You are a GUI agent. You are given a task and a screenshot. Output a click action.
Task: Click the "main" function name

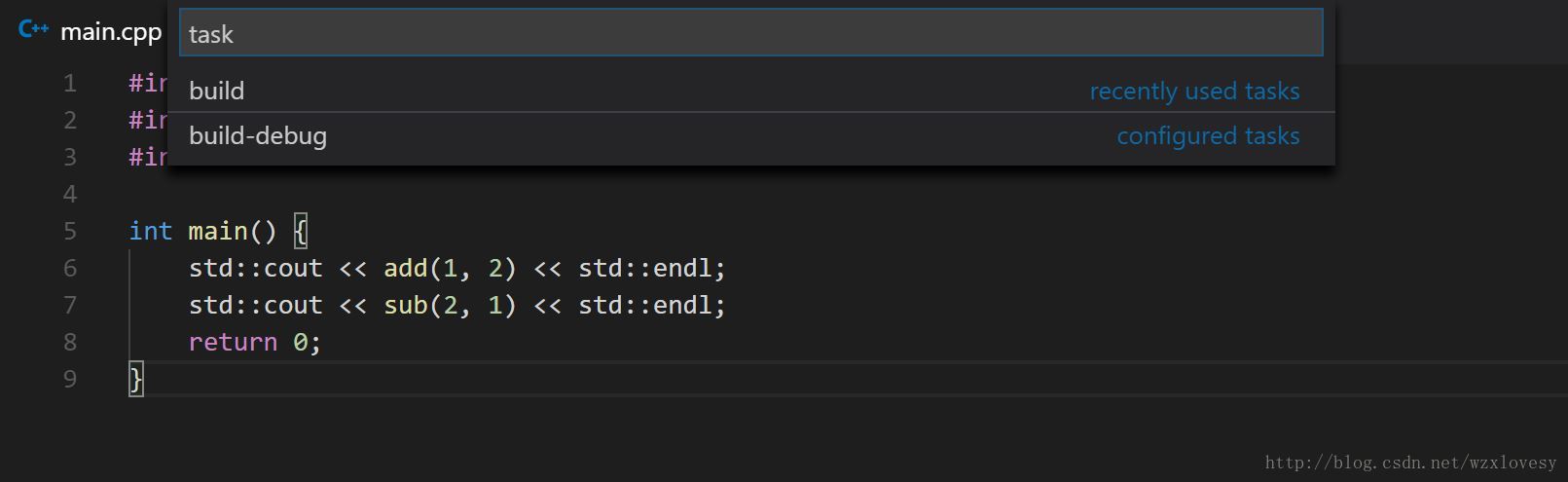point(218,231)
